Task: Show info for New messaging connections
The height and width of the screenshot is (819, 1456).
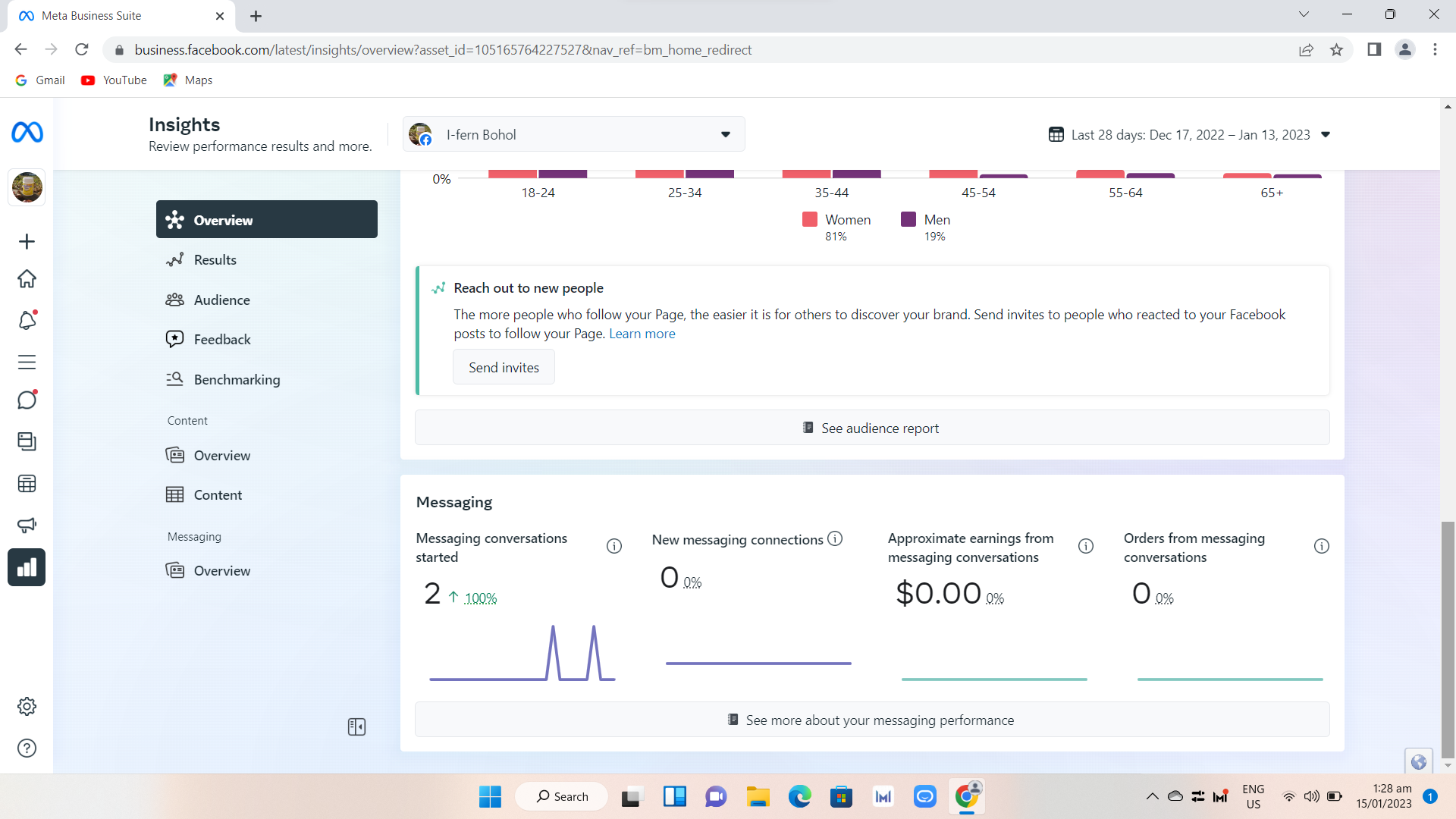Action: pyautogui.click(x=835, y=538)
